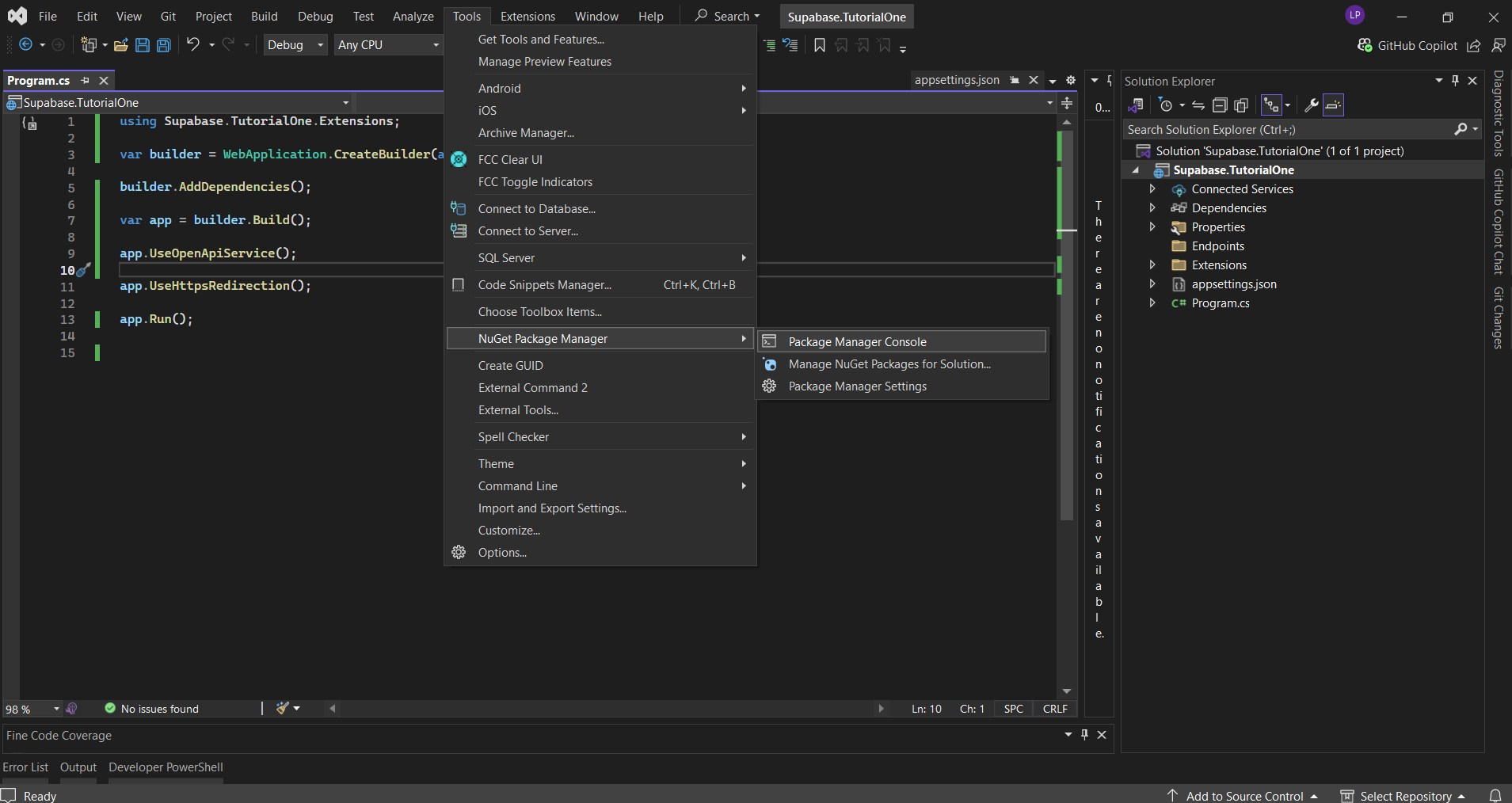Click Options in Tools menu
This screenshot has width=1512, height=803.
click(x=600, y=552)
